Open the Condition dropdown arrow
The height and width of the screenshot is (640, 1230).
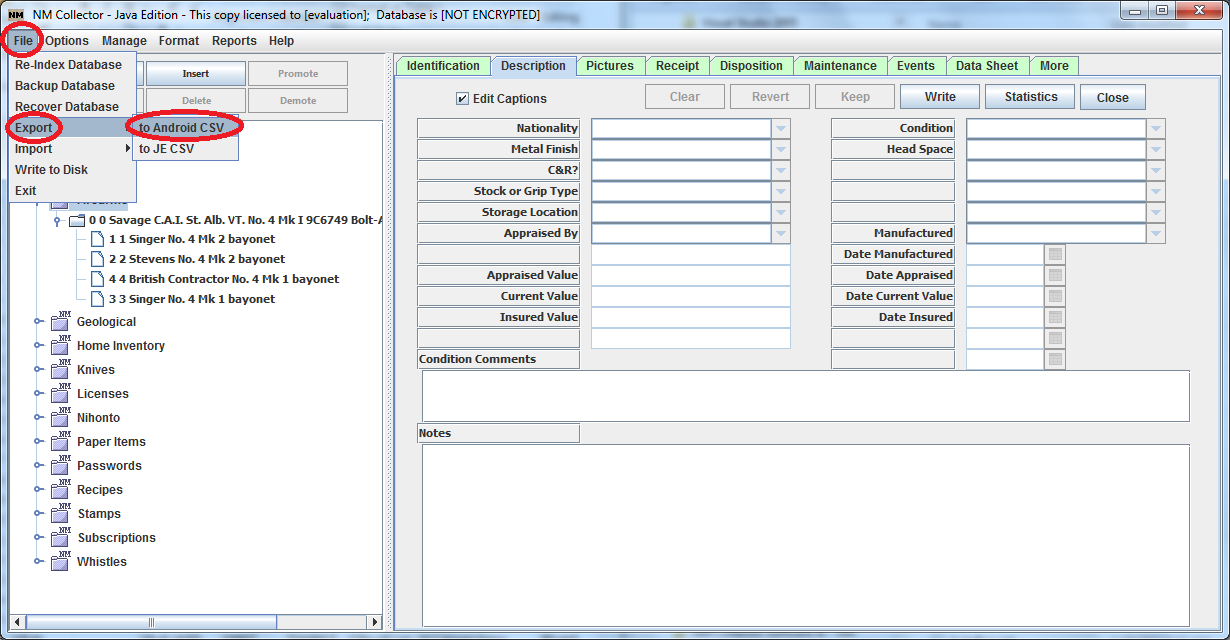[1157, 128]
